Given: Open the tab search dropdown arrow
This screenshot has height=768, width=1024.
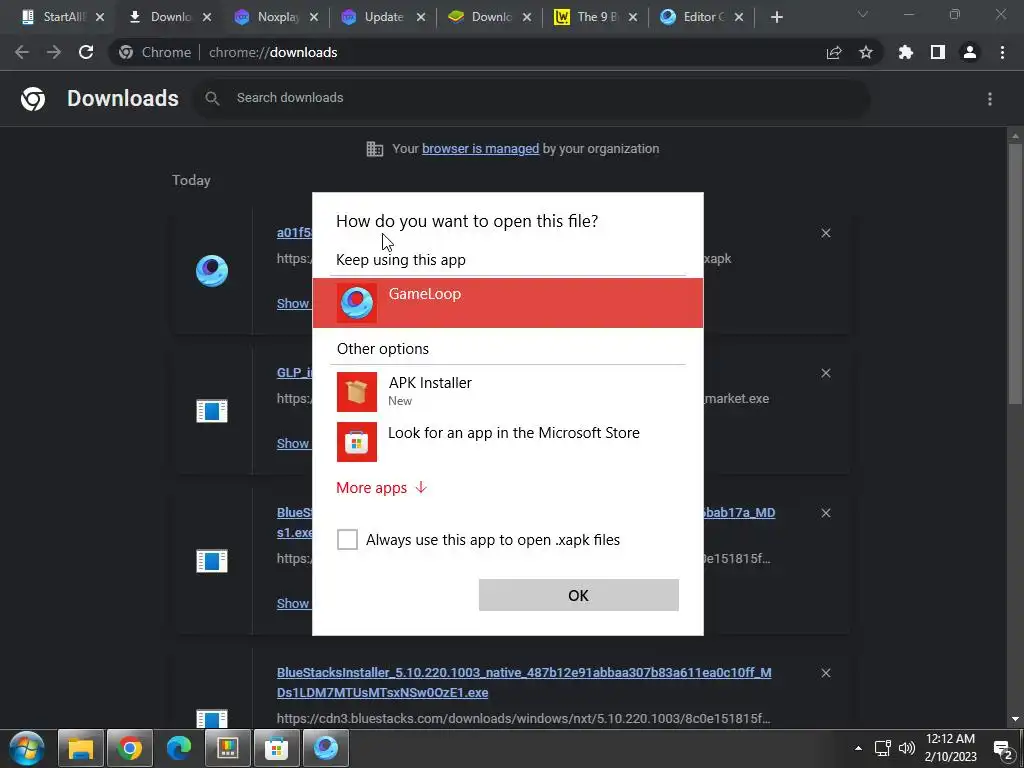Looking at the screenshot, I should 863,14.
